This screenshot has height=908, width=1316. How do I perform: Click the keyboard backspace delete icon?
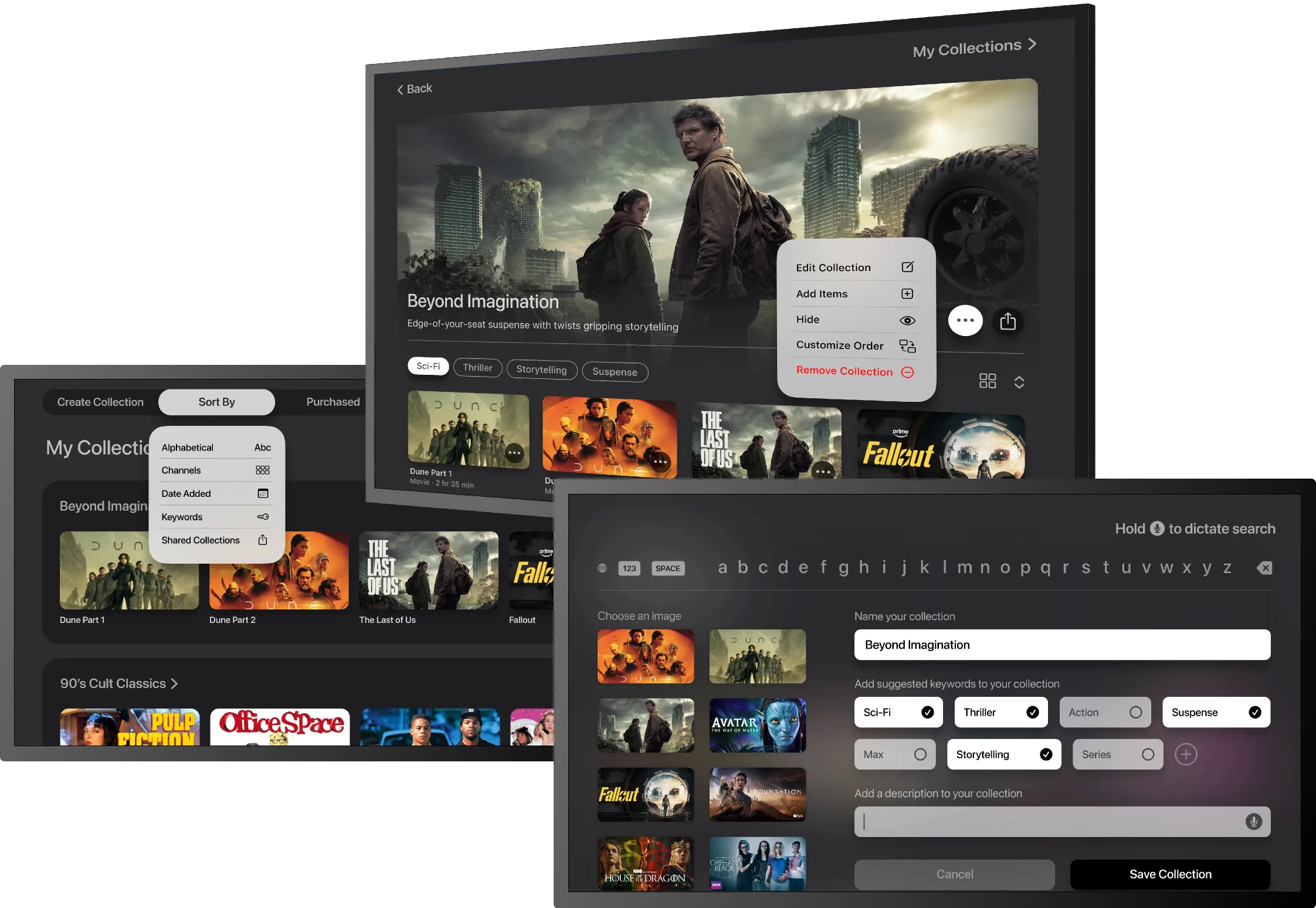pos(1264,568)
